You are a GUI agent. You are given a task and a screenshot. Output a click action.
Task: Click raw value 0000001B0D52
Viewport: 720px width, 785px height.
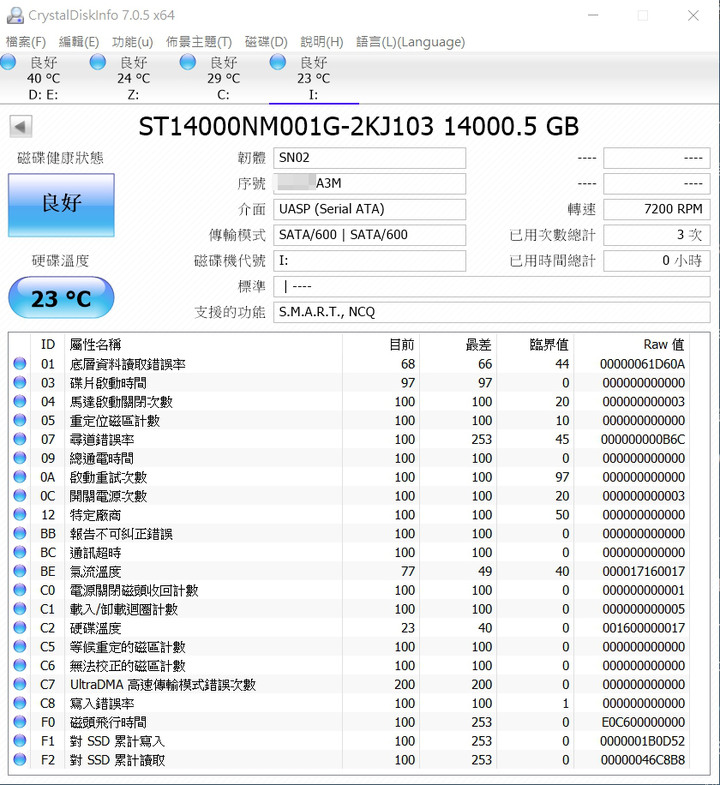point(642,741)
